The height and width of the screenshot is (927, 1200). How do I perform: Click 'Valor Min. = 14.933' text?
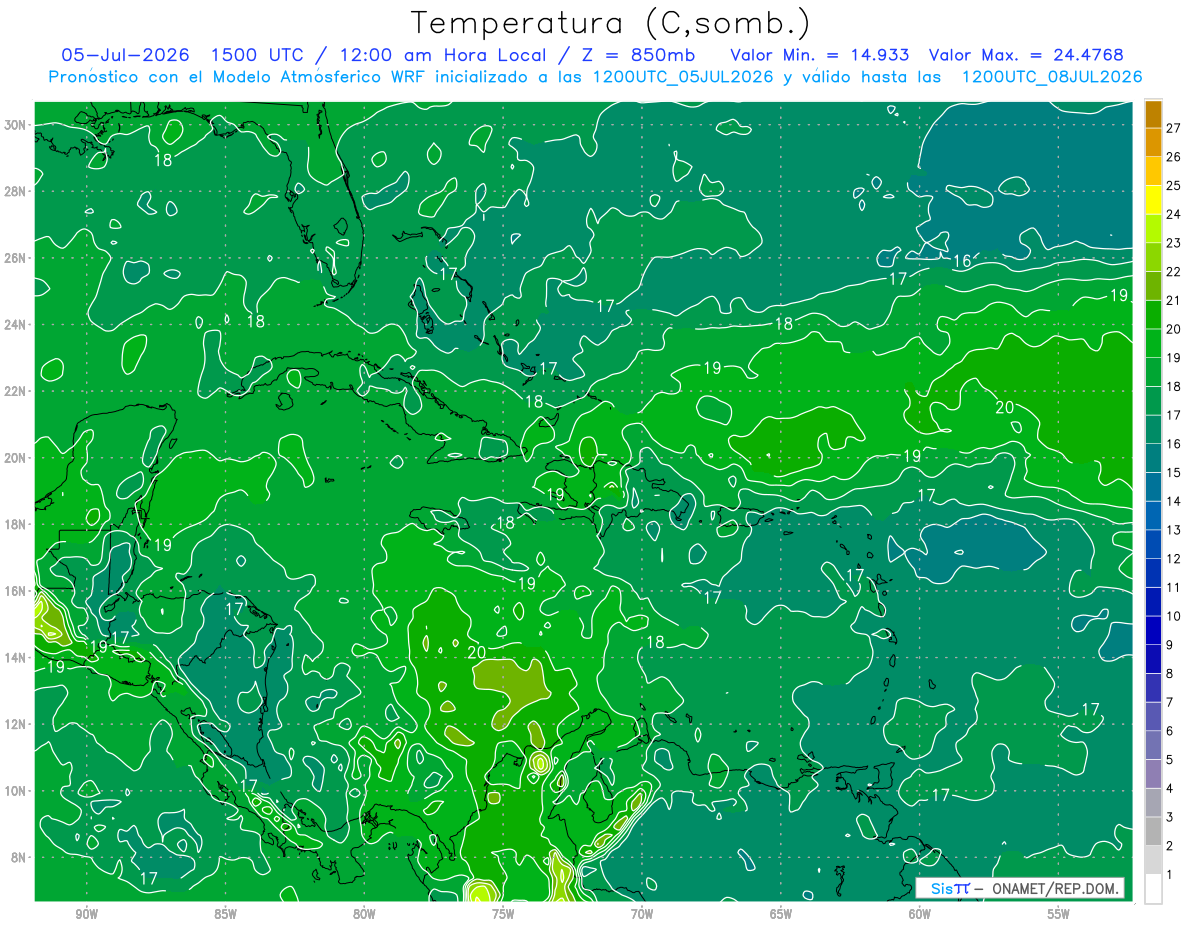[820, 55]
